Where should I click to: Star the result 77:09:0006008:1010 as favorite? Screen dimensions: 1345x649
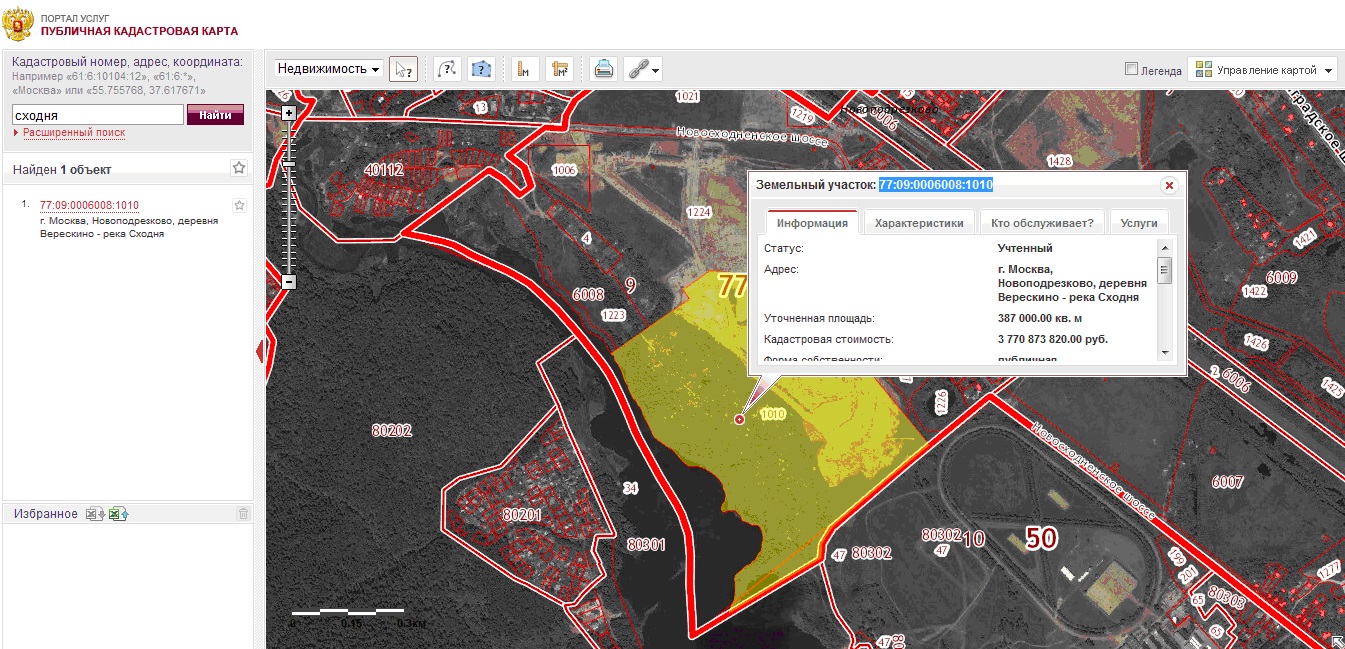tap(239, 205)
